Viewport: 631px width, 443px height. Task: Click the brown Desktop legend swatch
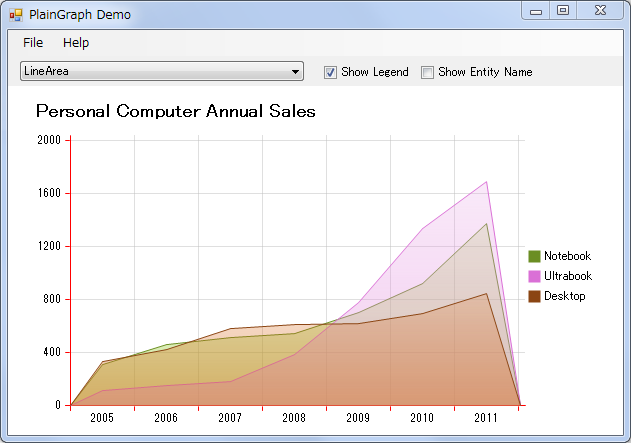pos(534,296)
